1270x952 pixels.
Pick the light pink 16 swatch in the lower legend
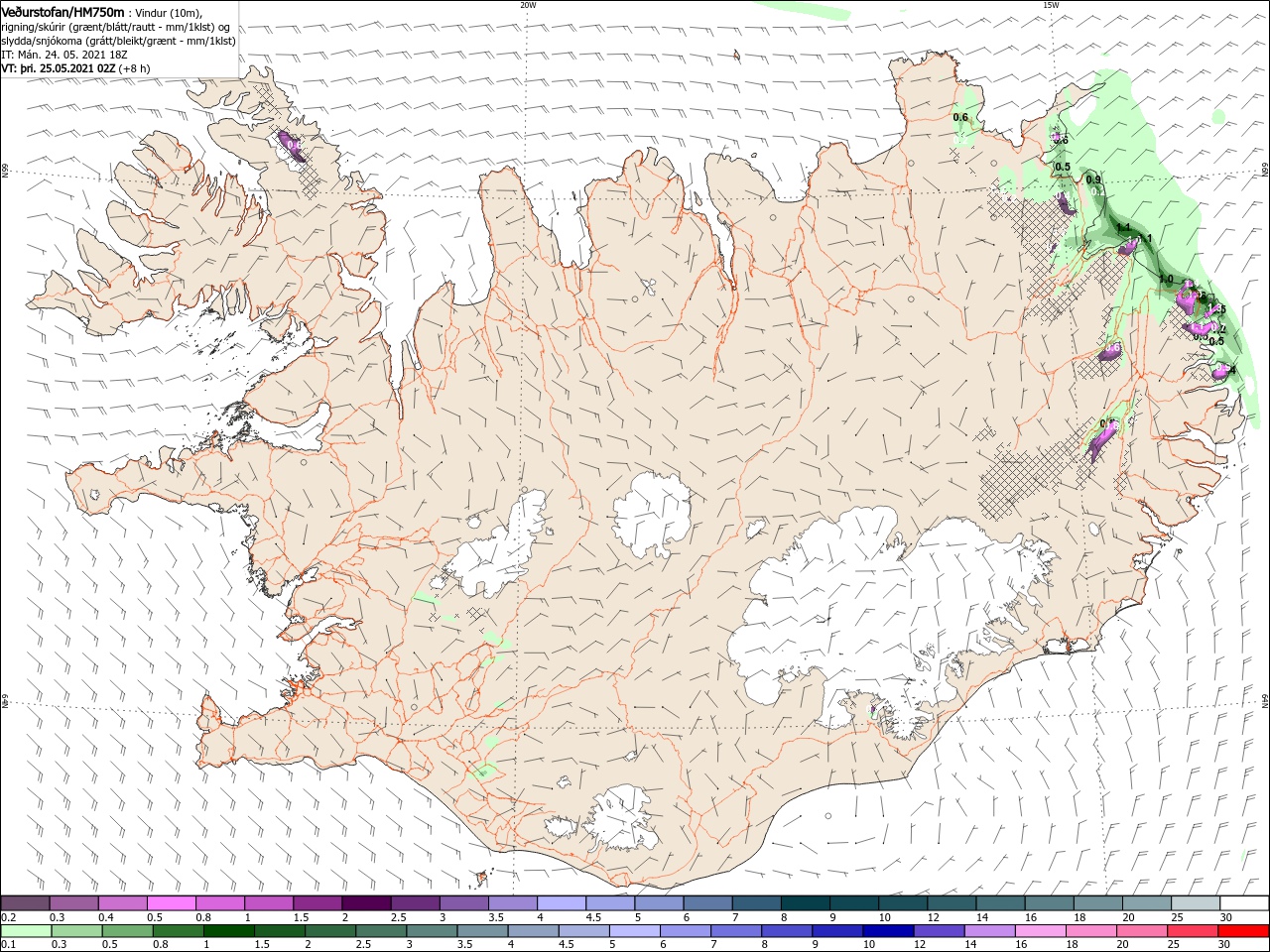tap(1041, 931)
